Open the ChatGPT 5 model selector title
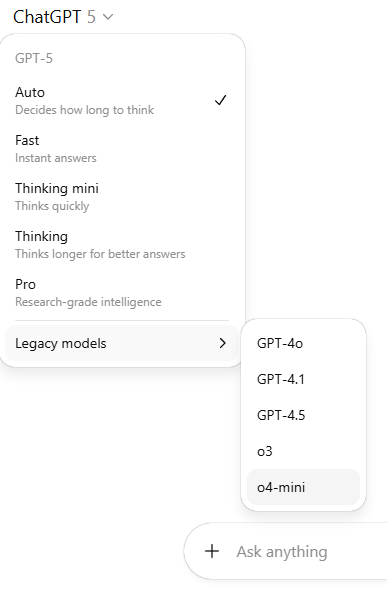 coord(63,17)
